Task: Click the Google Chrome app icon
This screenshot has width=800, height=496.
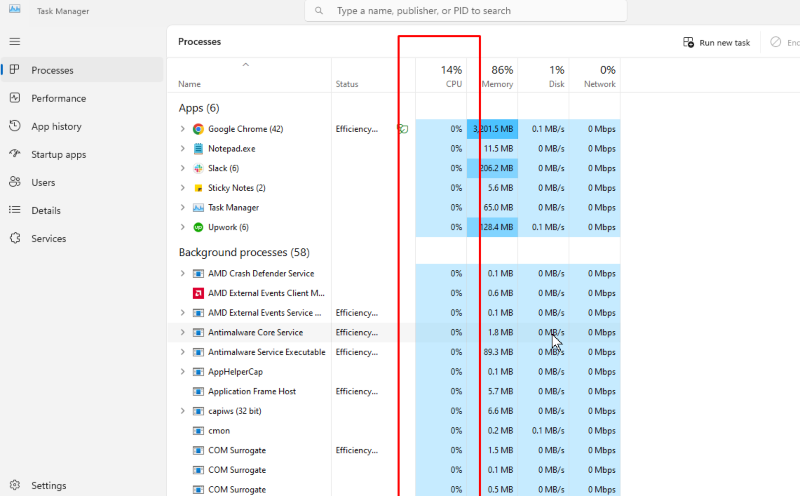Action: pos(198,129)
